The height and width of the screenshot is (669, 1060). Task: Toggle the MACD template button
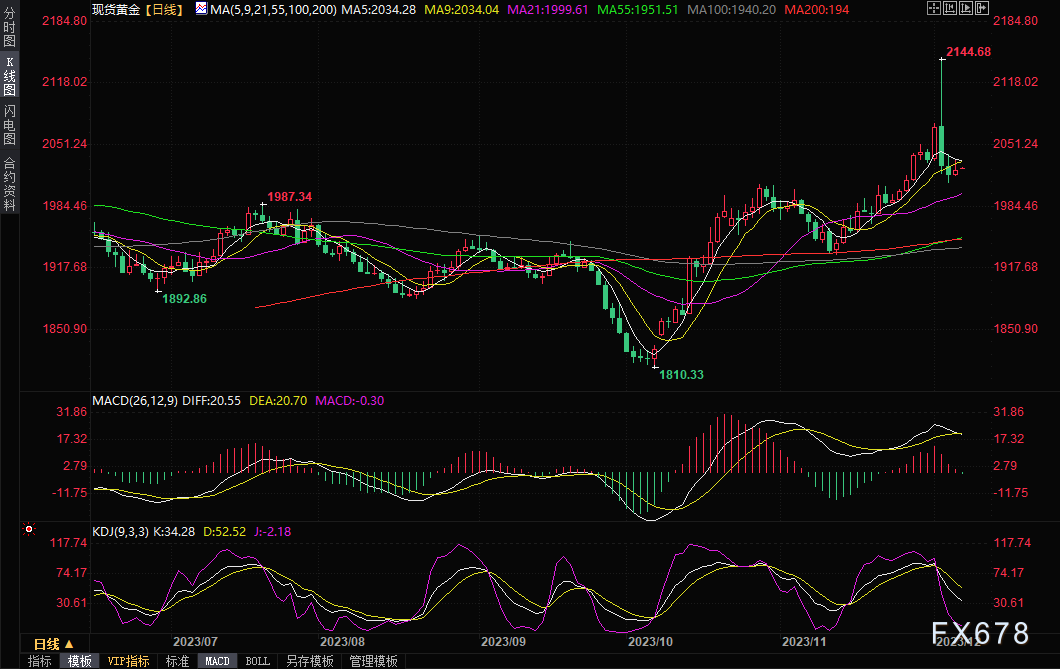click(217, 661)
